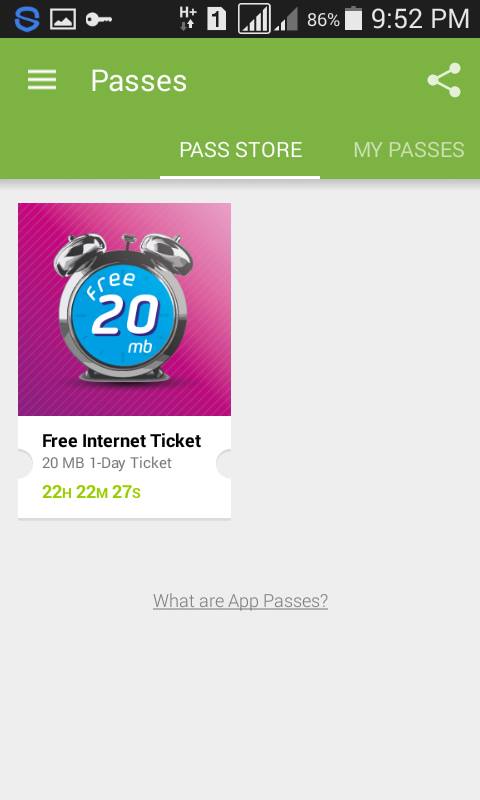The height and width of the screenshot is (800, 480).
Task: Tap the Passes title in header
Action: (139, 81)
